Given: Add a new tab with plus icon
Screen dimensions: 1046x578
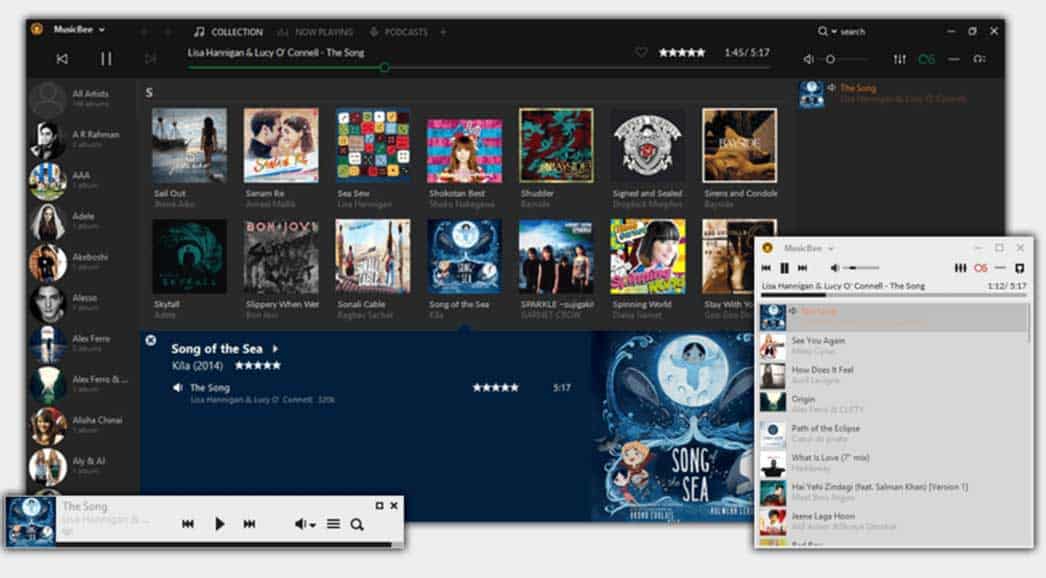Looking at the screenshot, I should click(x=443, y=31).
